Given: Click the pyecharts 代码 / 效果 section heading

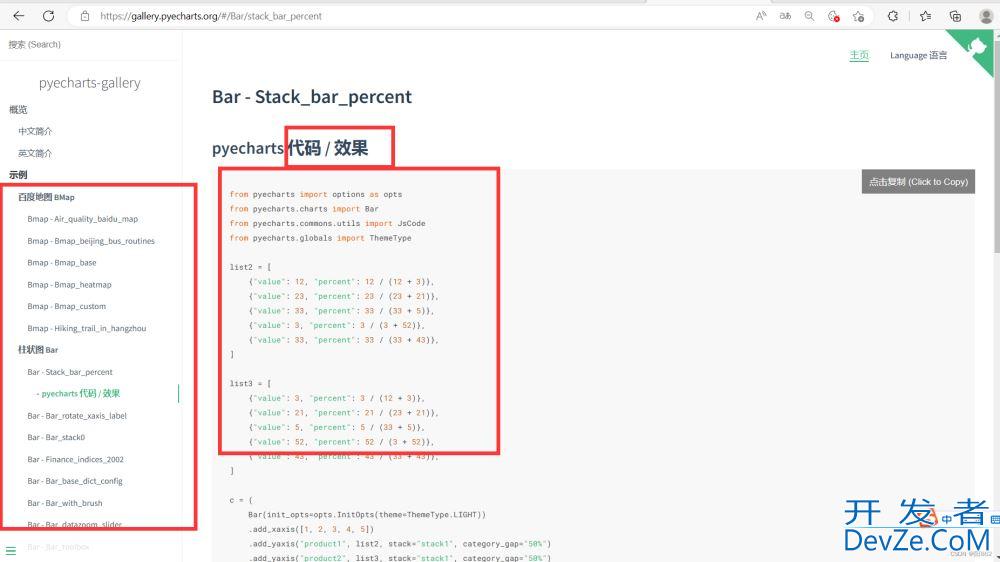Looking at the screenshot, I should (290, 148).
